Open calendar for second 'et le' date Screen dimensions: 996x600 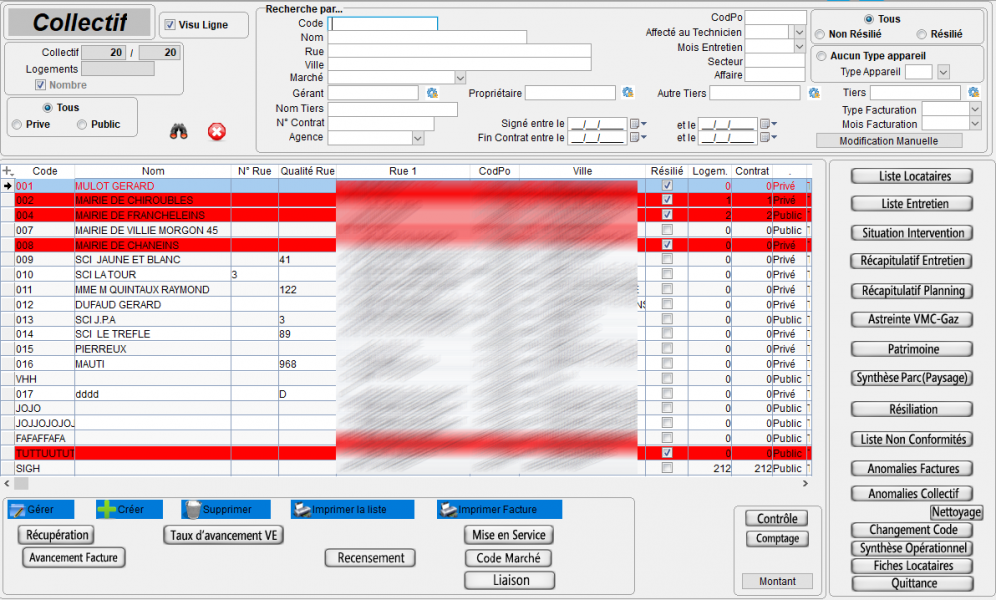click(768, 137)
